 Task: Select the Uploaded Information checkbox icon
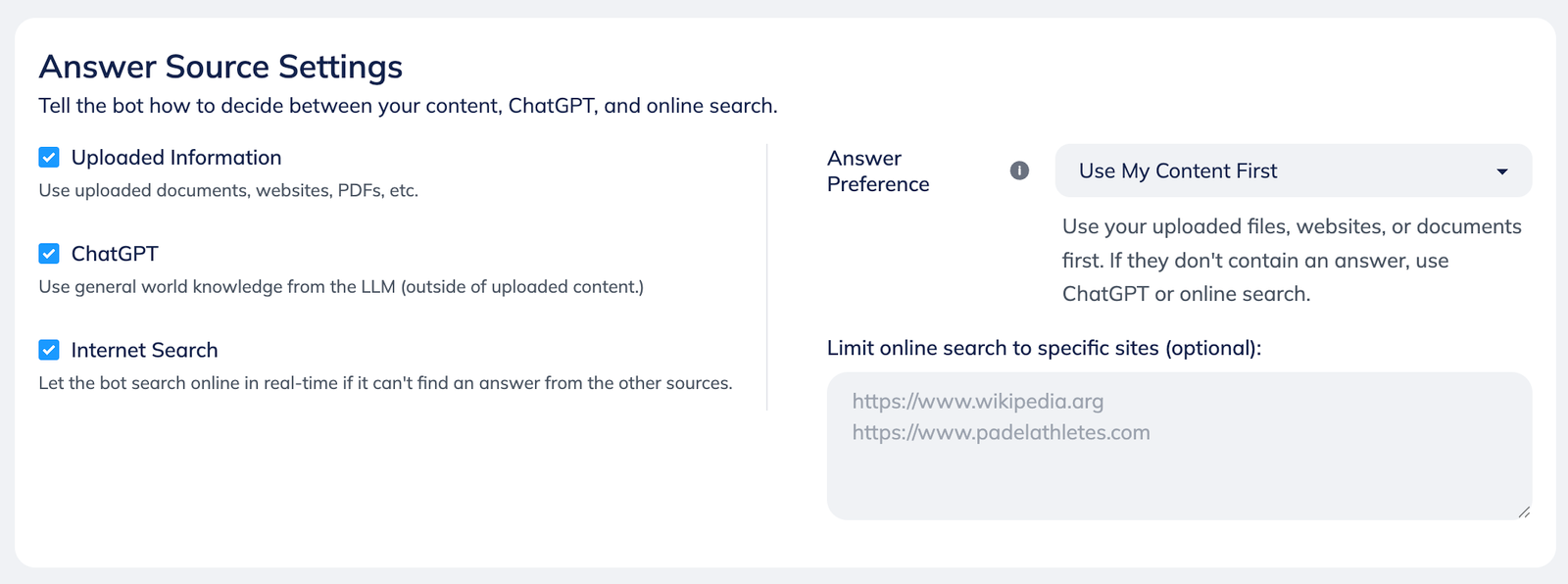tap(47, 156)
